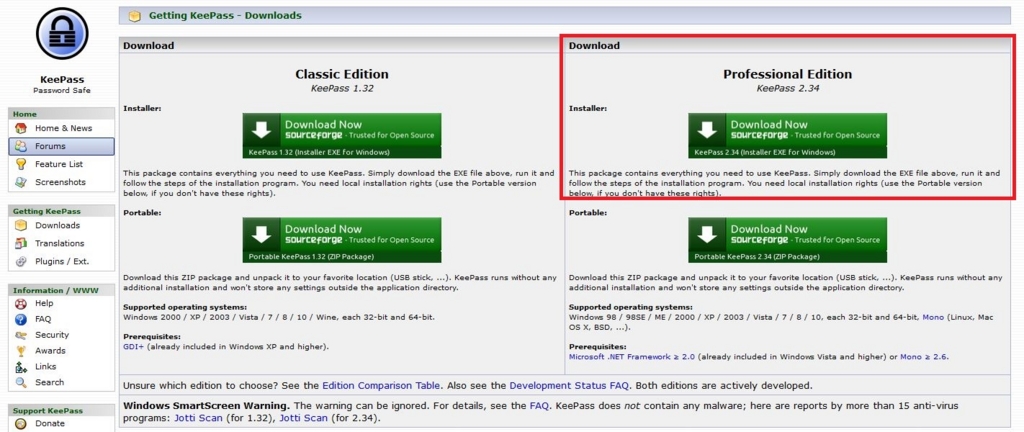Click the Search magnifier icon

click(x=21, y=382)
